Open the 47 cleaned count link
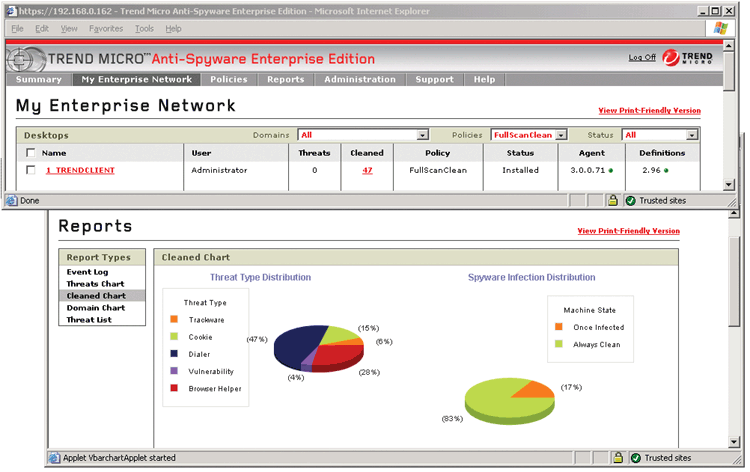Viewport: 750px width, 472px height. tap(367, 171)
